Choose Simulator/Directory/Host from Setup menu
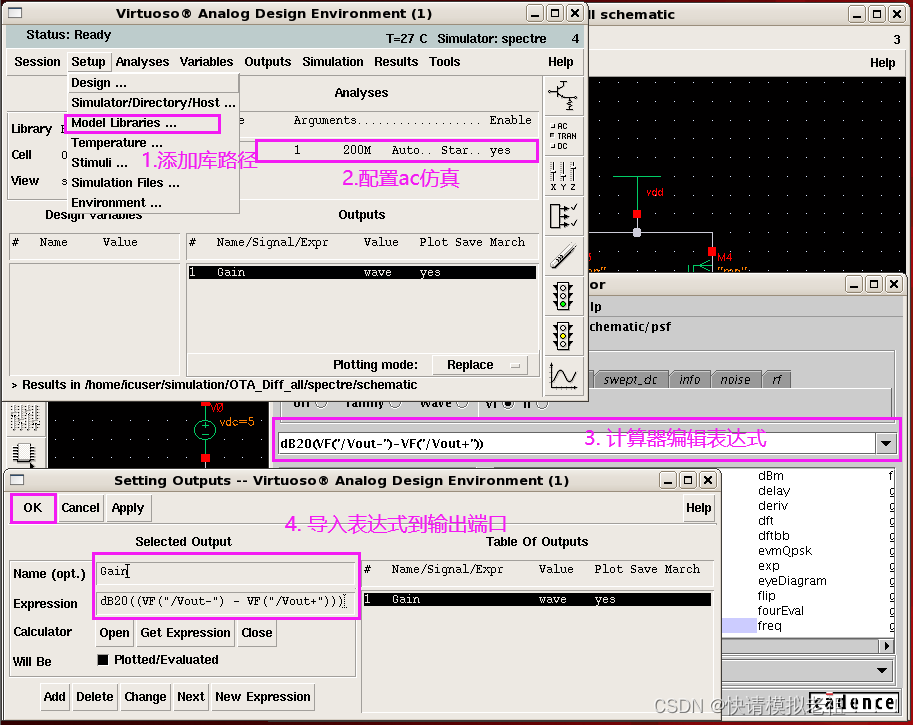913x725 pixels. pos(153,103)
